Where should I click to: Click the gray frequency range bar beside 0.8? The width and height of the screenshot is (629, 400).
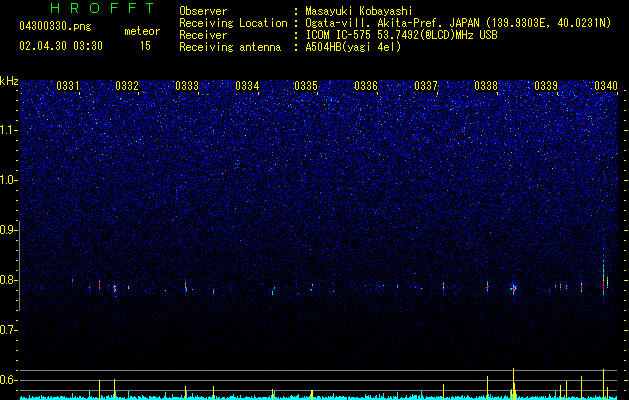pyautogui.click(x=20, y=266)
